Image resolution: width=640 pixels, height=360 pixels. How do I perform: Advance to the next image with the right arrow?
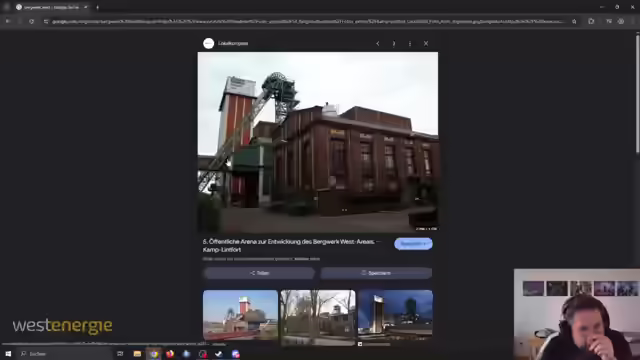pyautogui.click(x=394, y=43)
